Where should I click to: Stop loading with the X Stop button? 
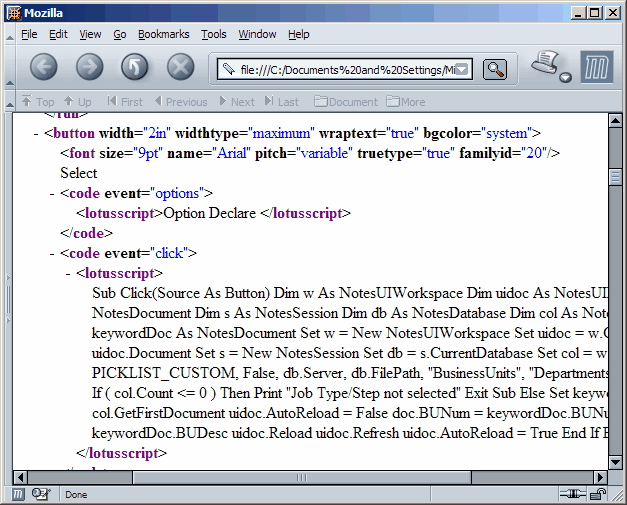click(180, 67)
